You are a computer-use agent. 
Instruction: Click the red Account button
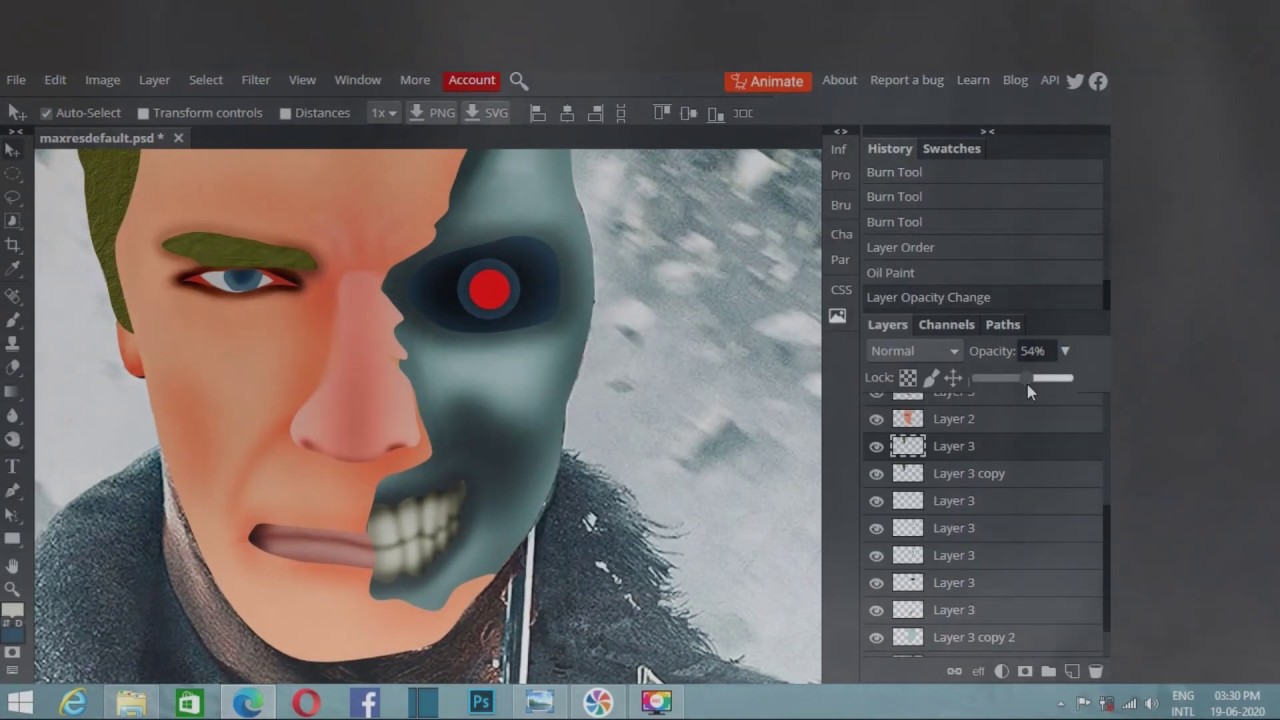point(471,80)
